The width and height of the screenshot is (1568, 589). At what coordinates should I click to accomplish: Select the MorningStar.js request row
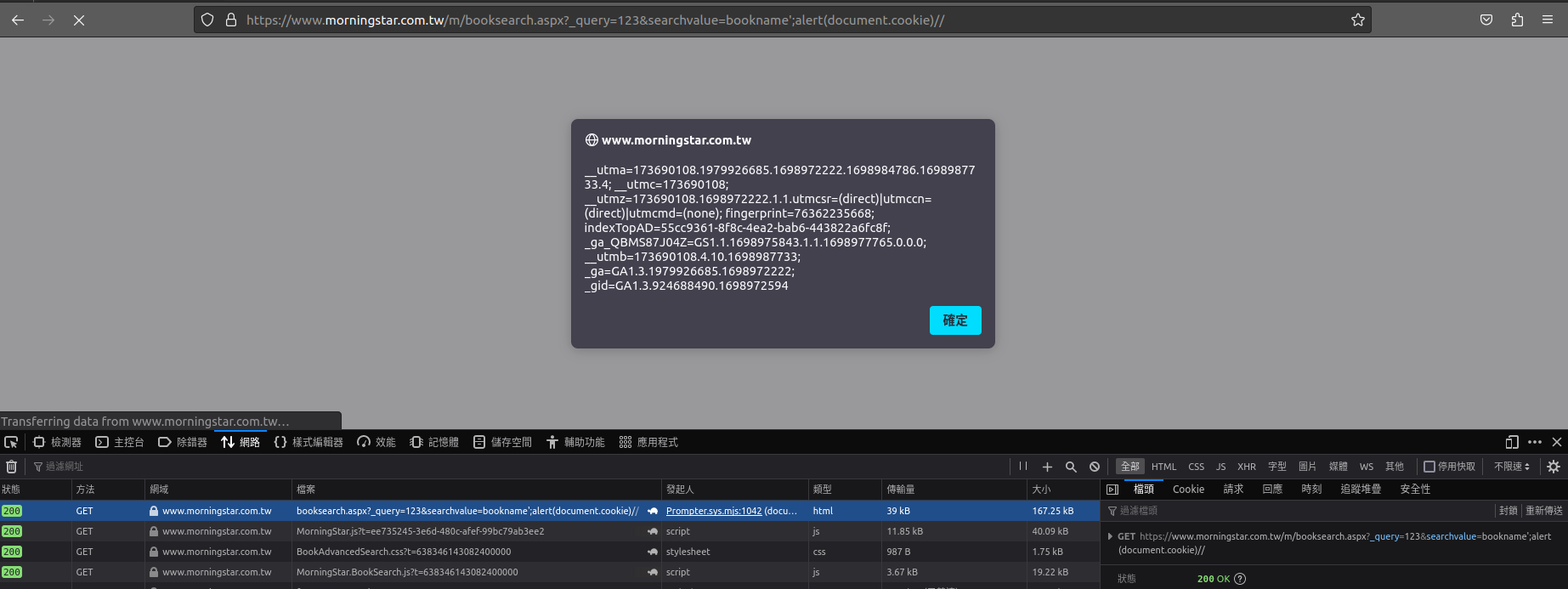click(550, 531)
